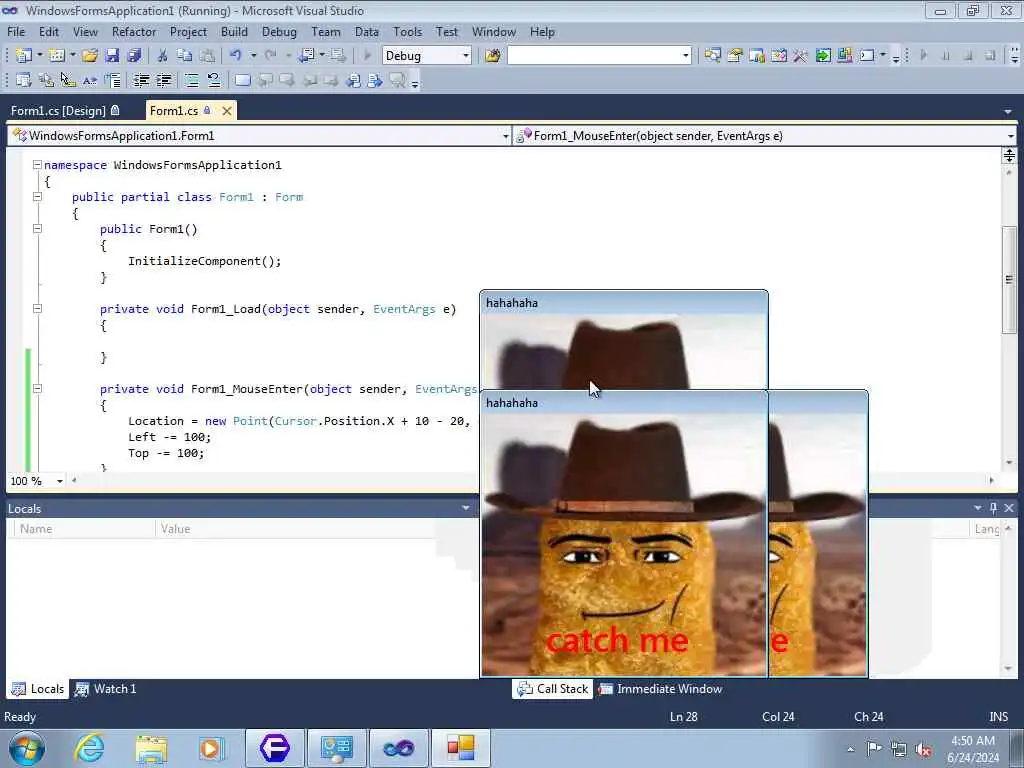Switch to the Form1.cs [Design] tab

[x=65, y=110]
